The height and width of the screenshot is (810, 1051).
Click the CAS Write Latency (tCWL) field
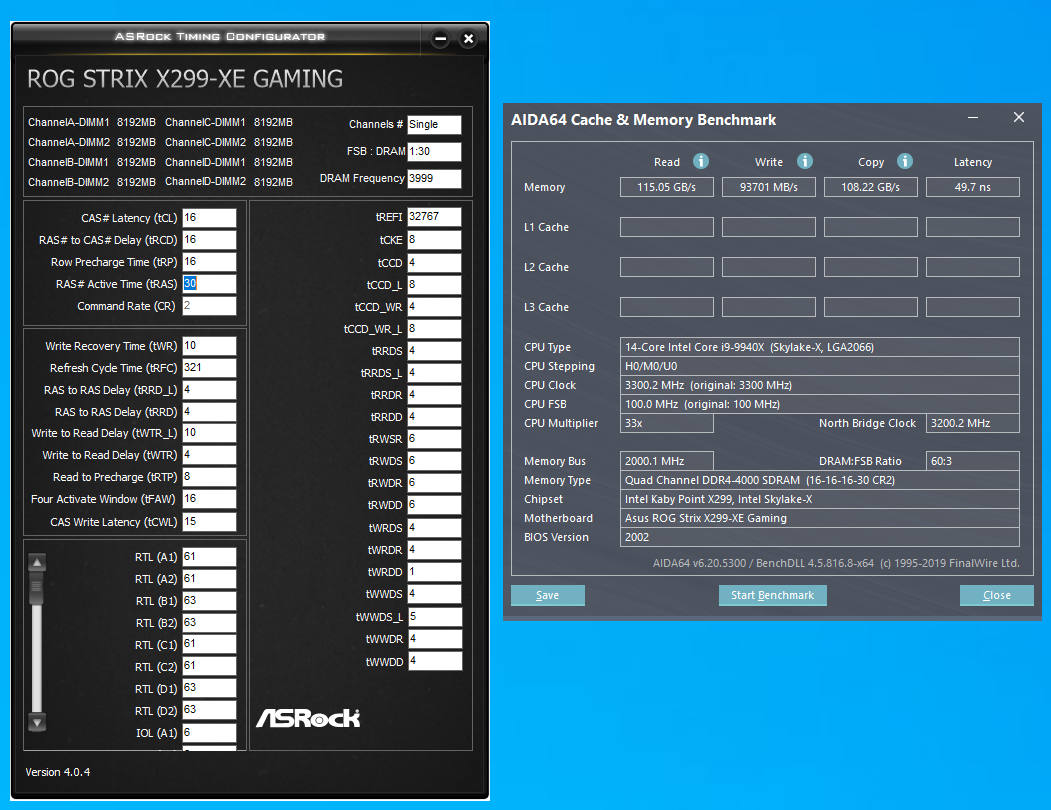point(209,522)
